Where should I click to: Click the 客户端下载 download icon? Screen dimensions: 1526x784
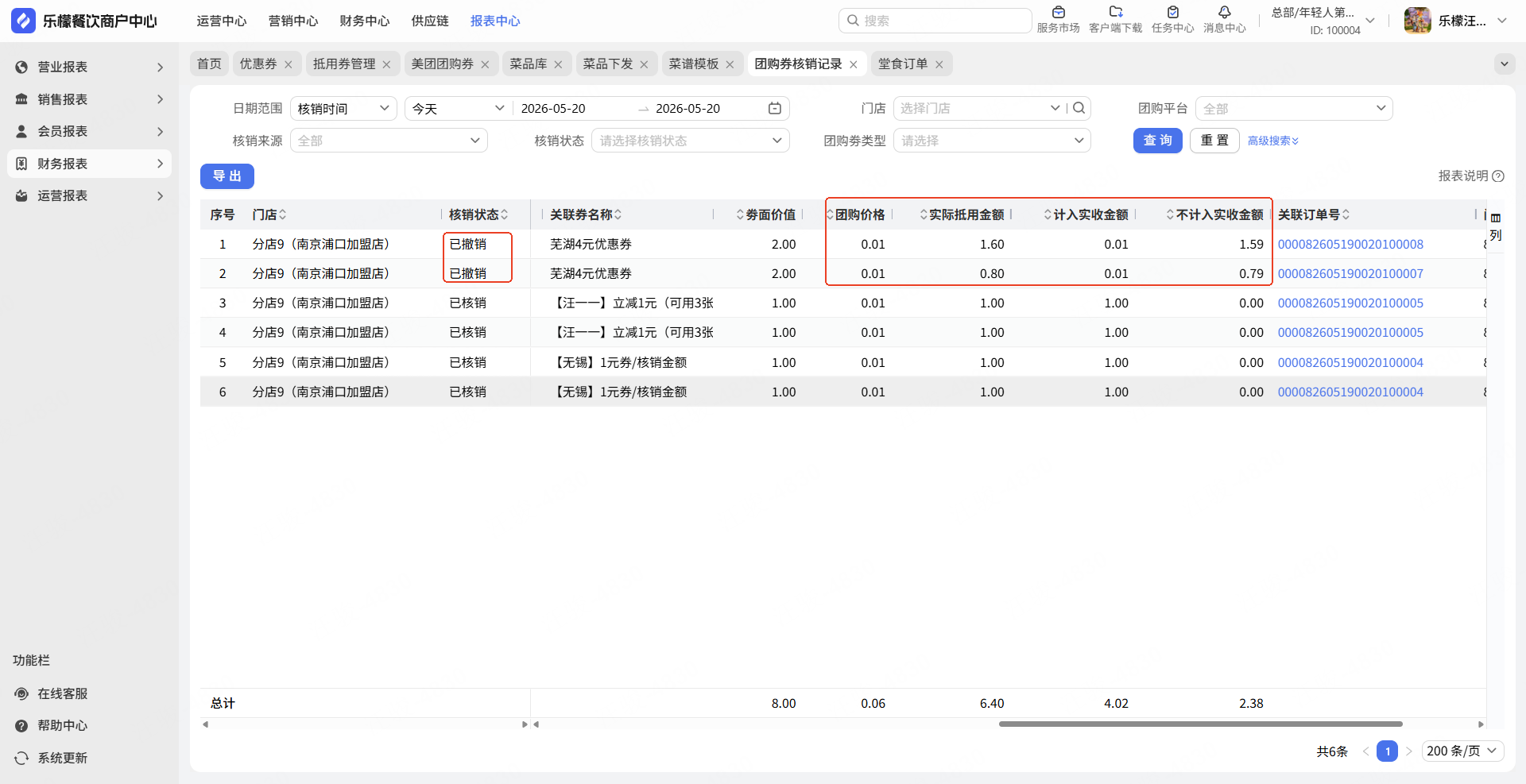pyautogui.click(x=1116, y=13)
